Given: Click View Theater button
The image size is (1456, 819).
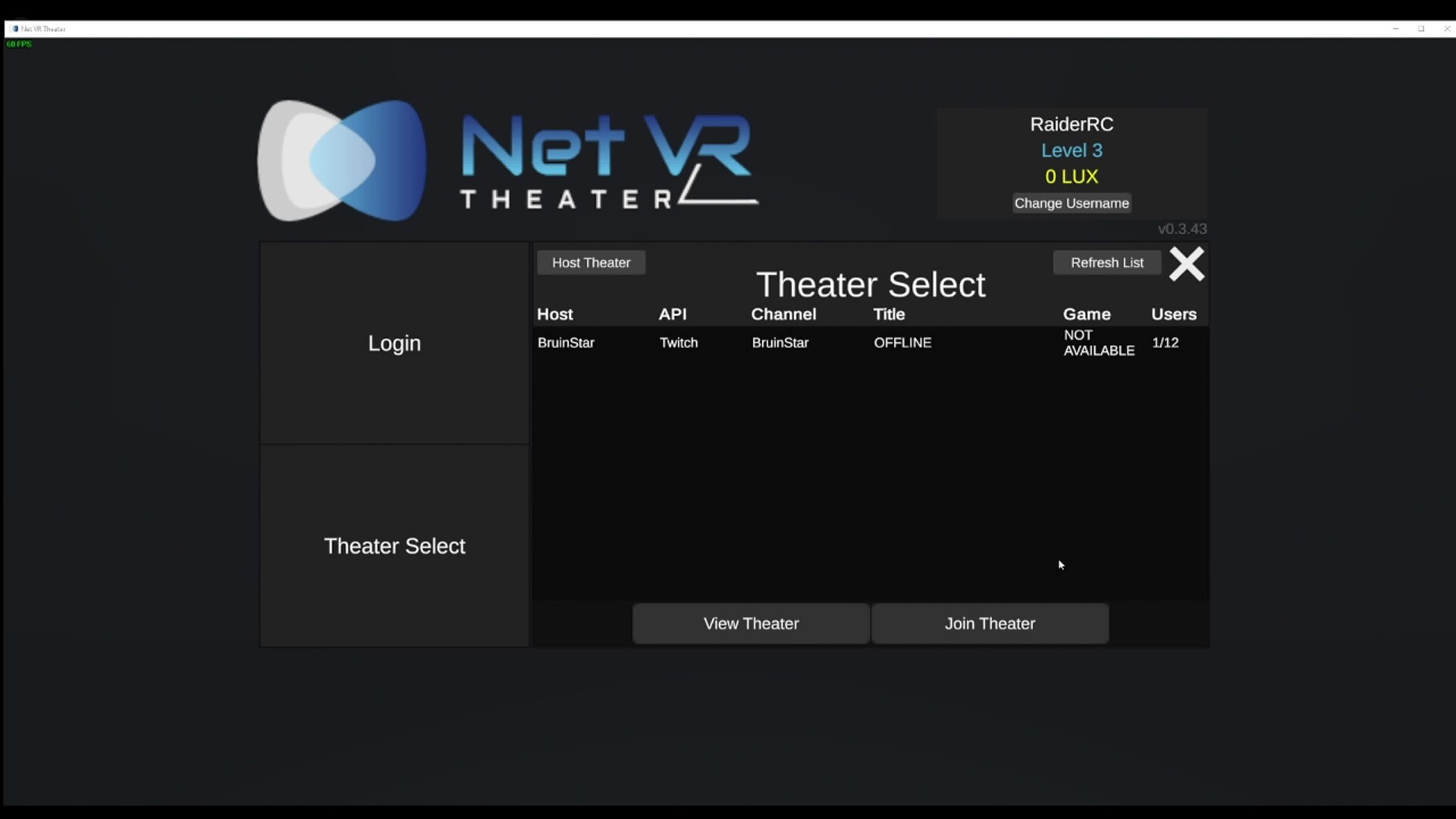Looking at the screenshot, I should coord(751,623).
